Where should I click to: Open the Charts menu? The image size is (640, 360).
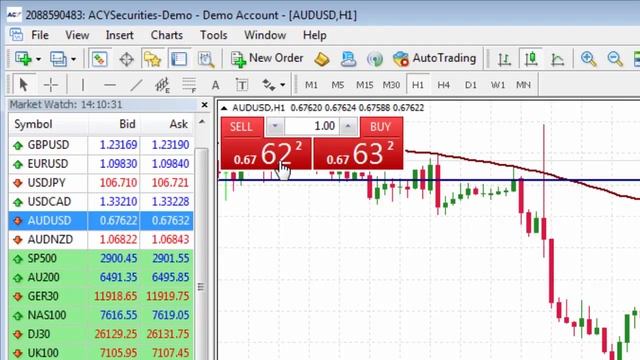tap(167, 36)
